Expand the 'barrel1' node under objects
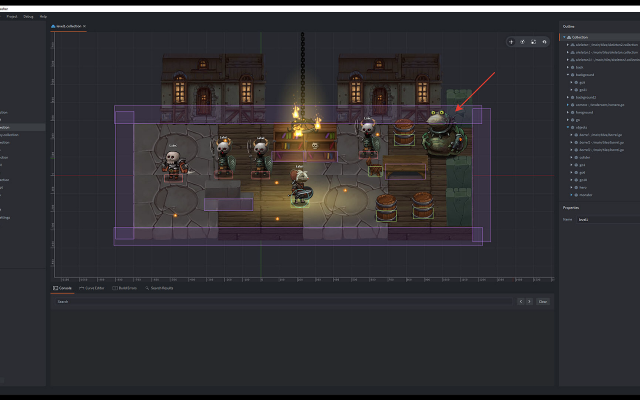 click(571, 142)
